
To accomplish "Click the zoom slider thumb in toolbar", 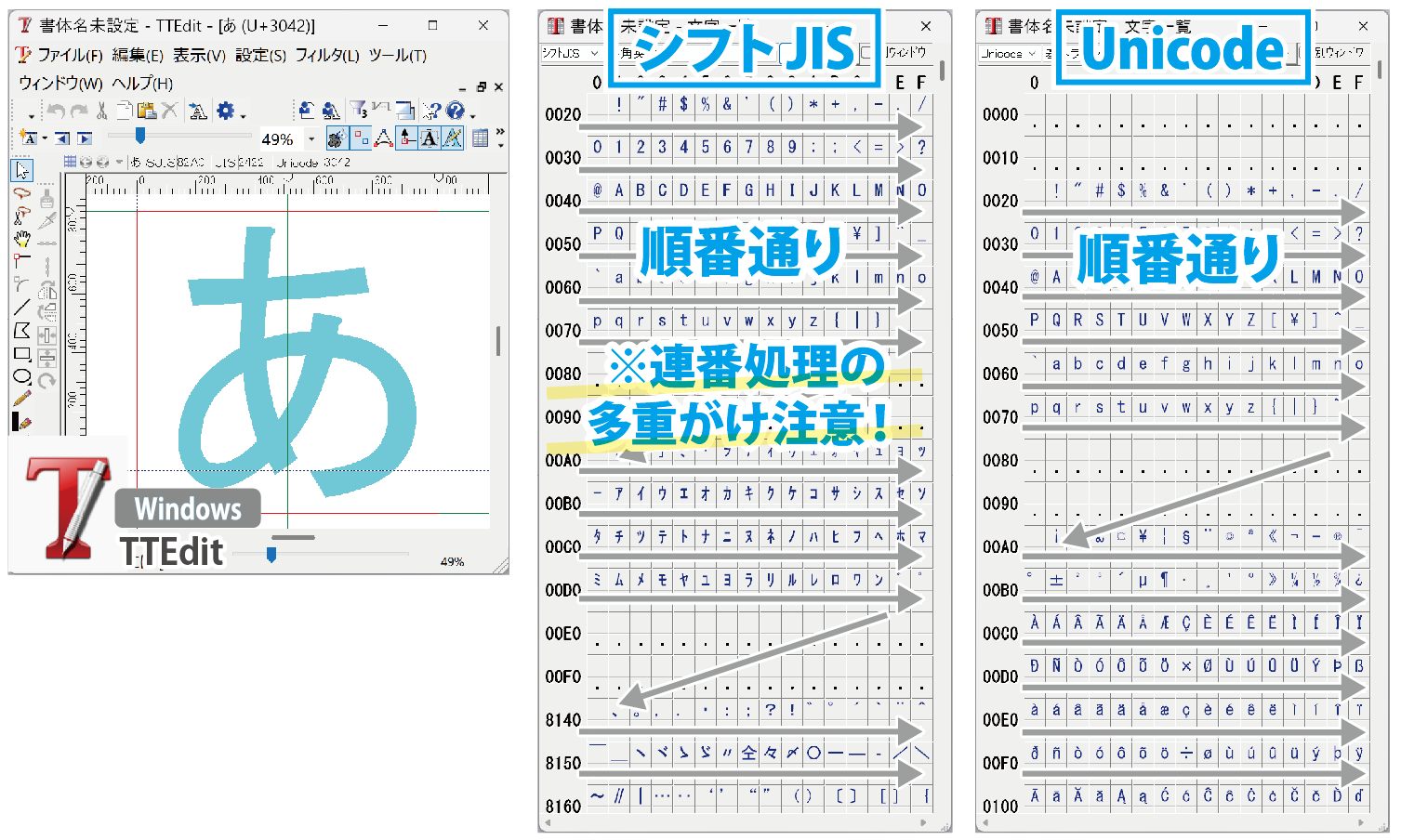I will (x=140, y=136).
